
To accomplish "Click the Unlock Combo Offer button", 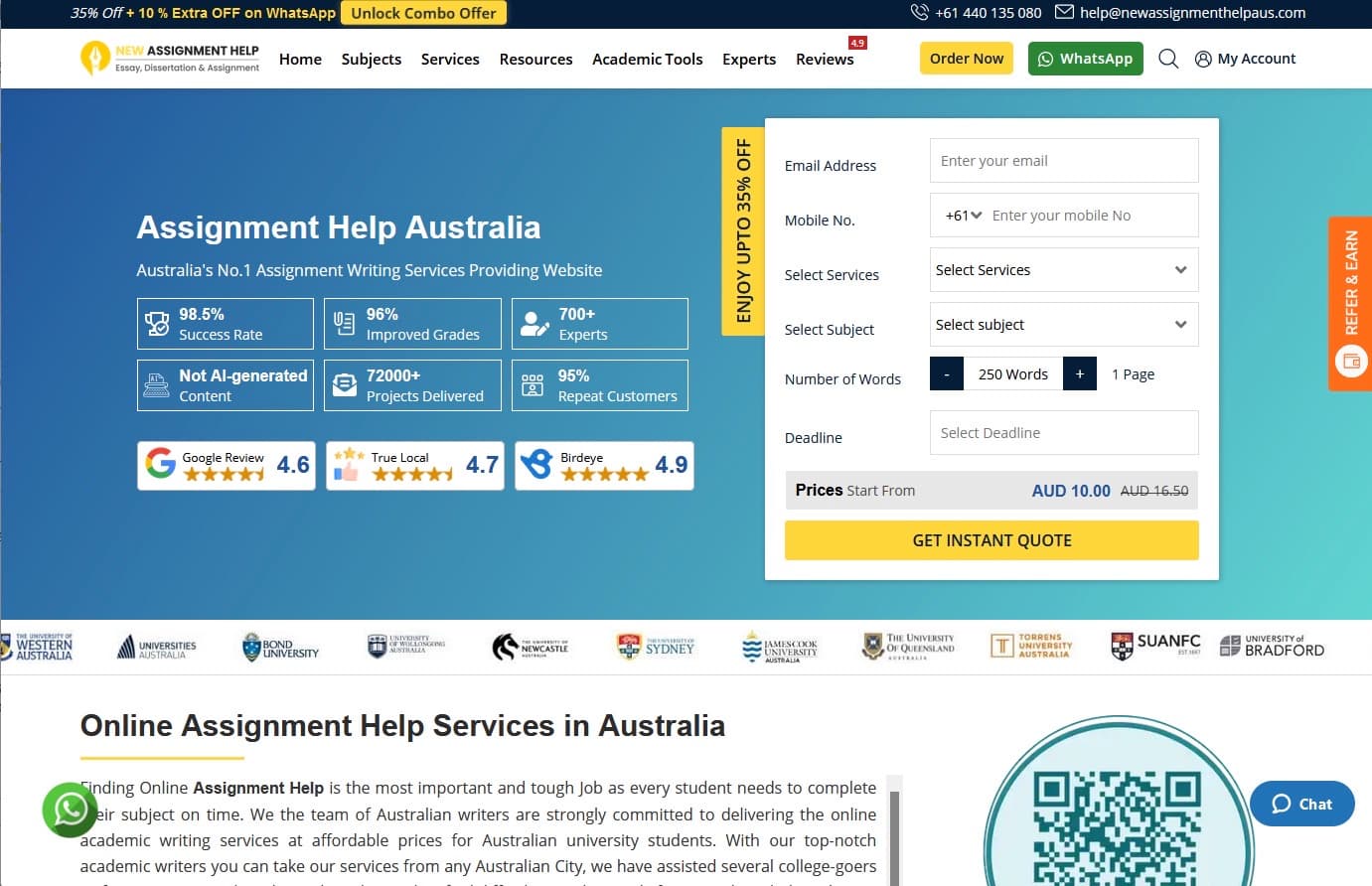I will pos(424,13).
